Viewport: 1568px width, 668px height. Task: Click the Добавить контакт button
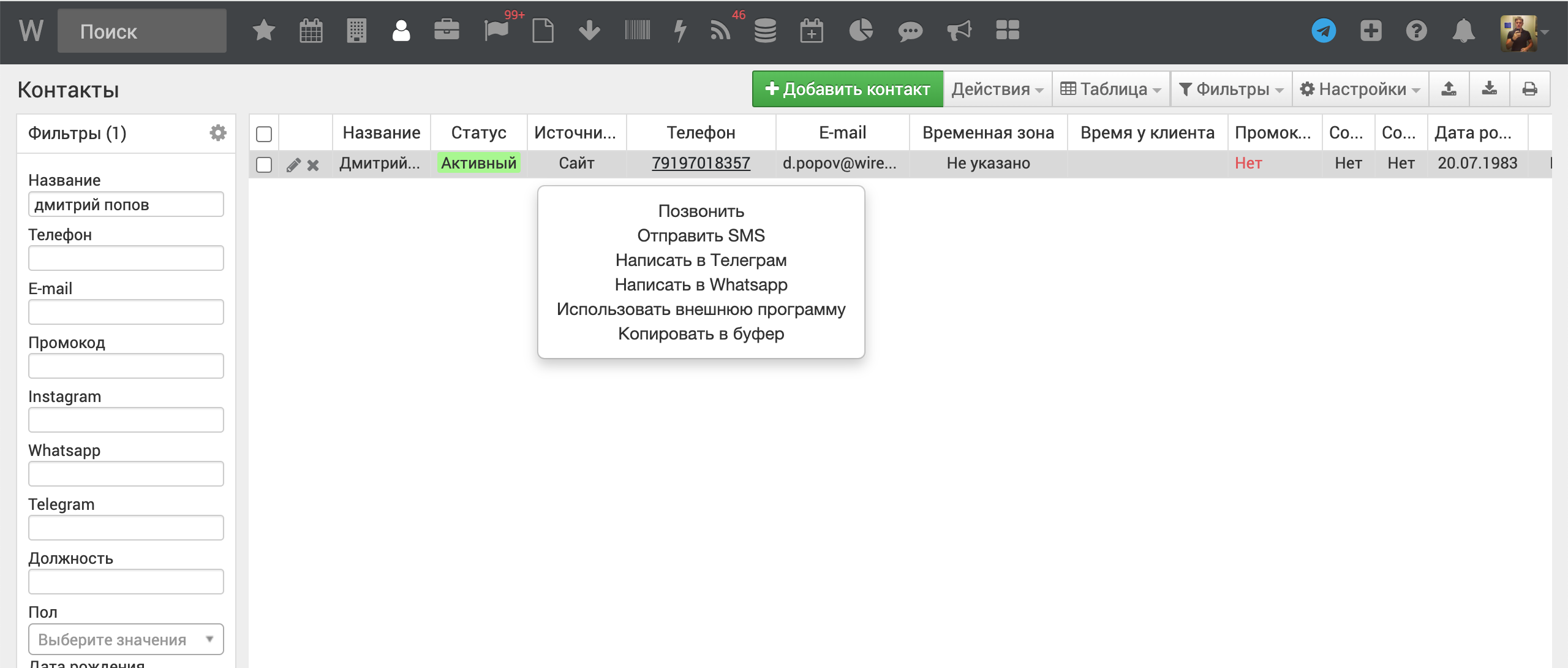(x=847, y=89)
